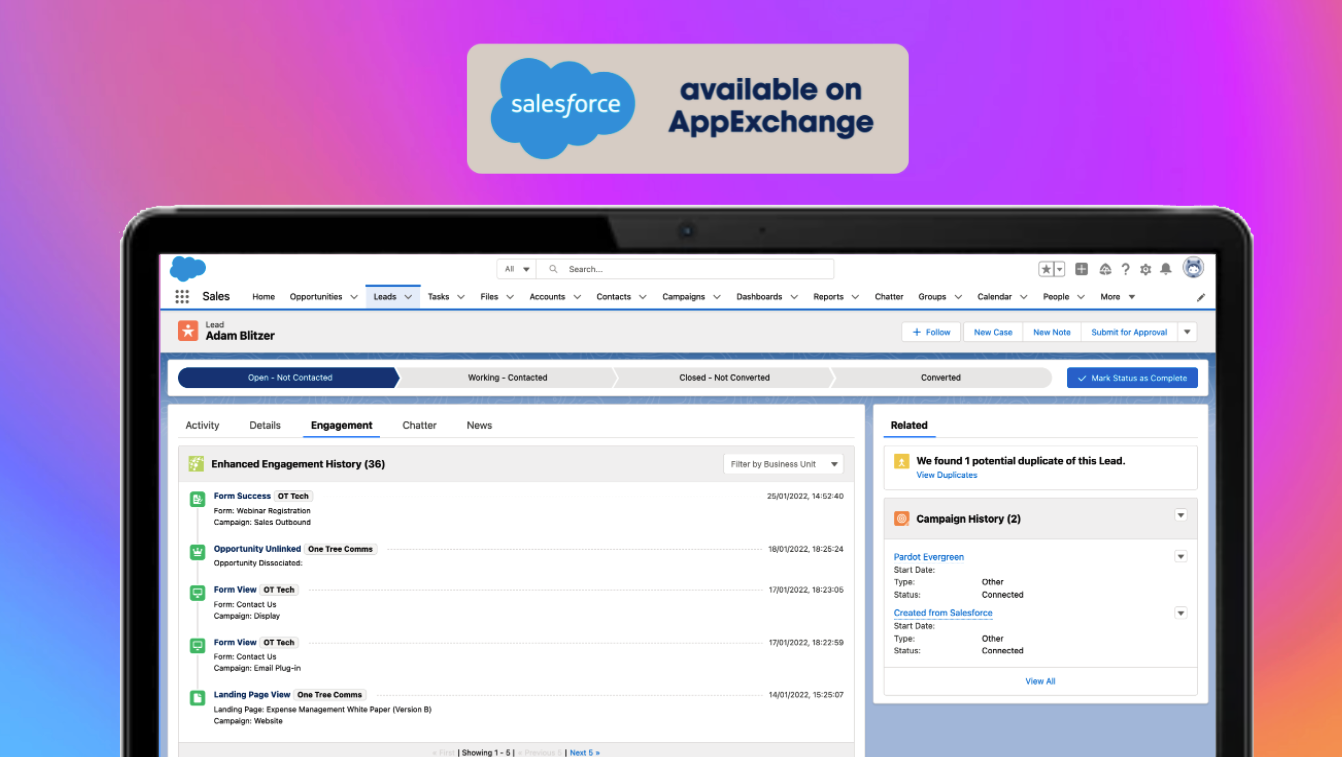Open the App Launcher grid icon
This screenshot has height=757, width=1342.
coord(182,297)
